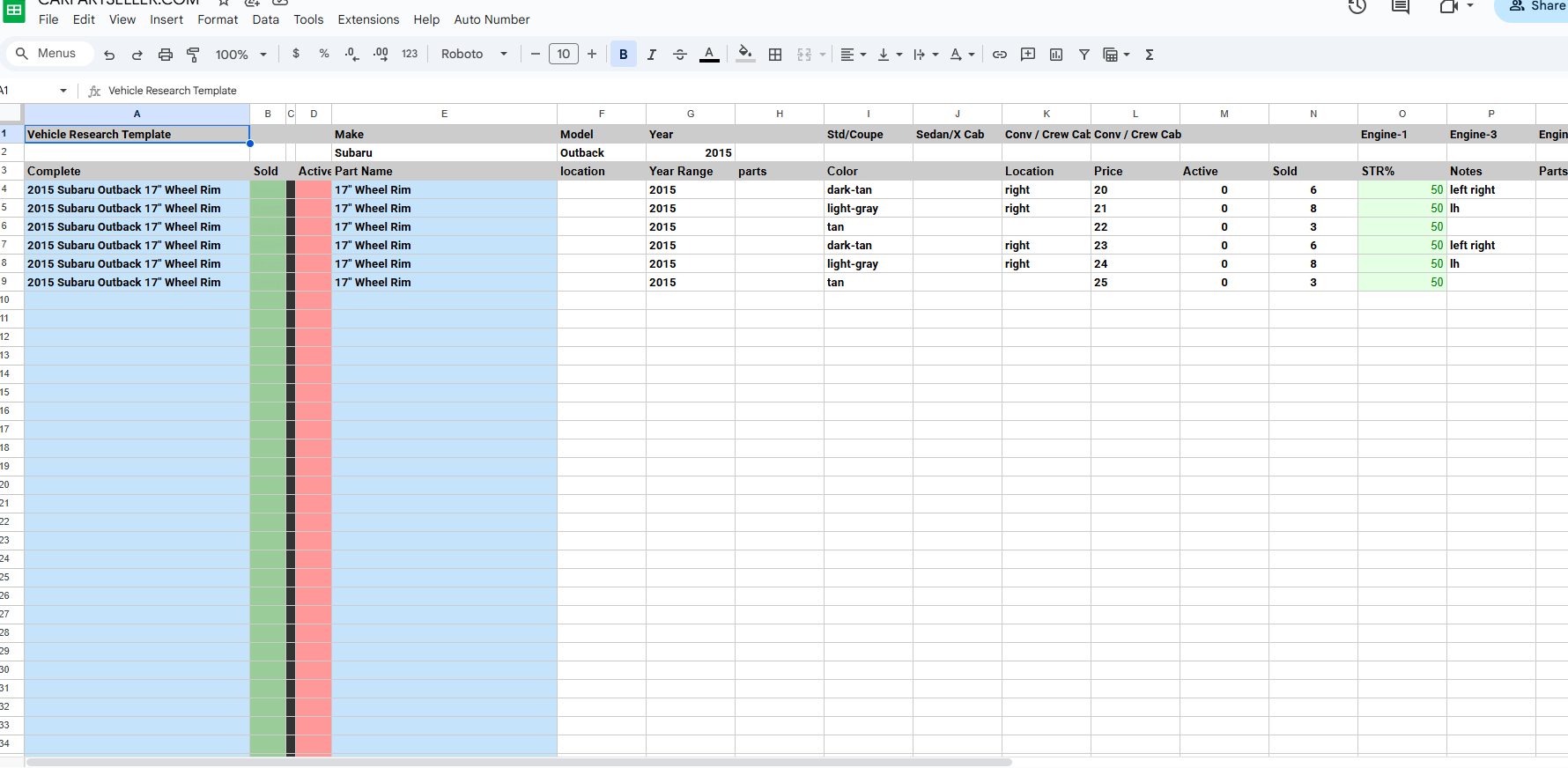Screen dimensions: 1568x768
Task: Insert a comment icon
Action: click(x=1028, y=55)
